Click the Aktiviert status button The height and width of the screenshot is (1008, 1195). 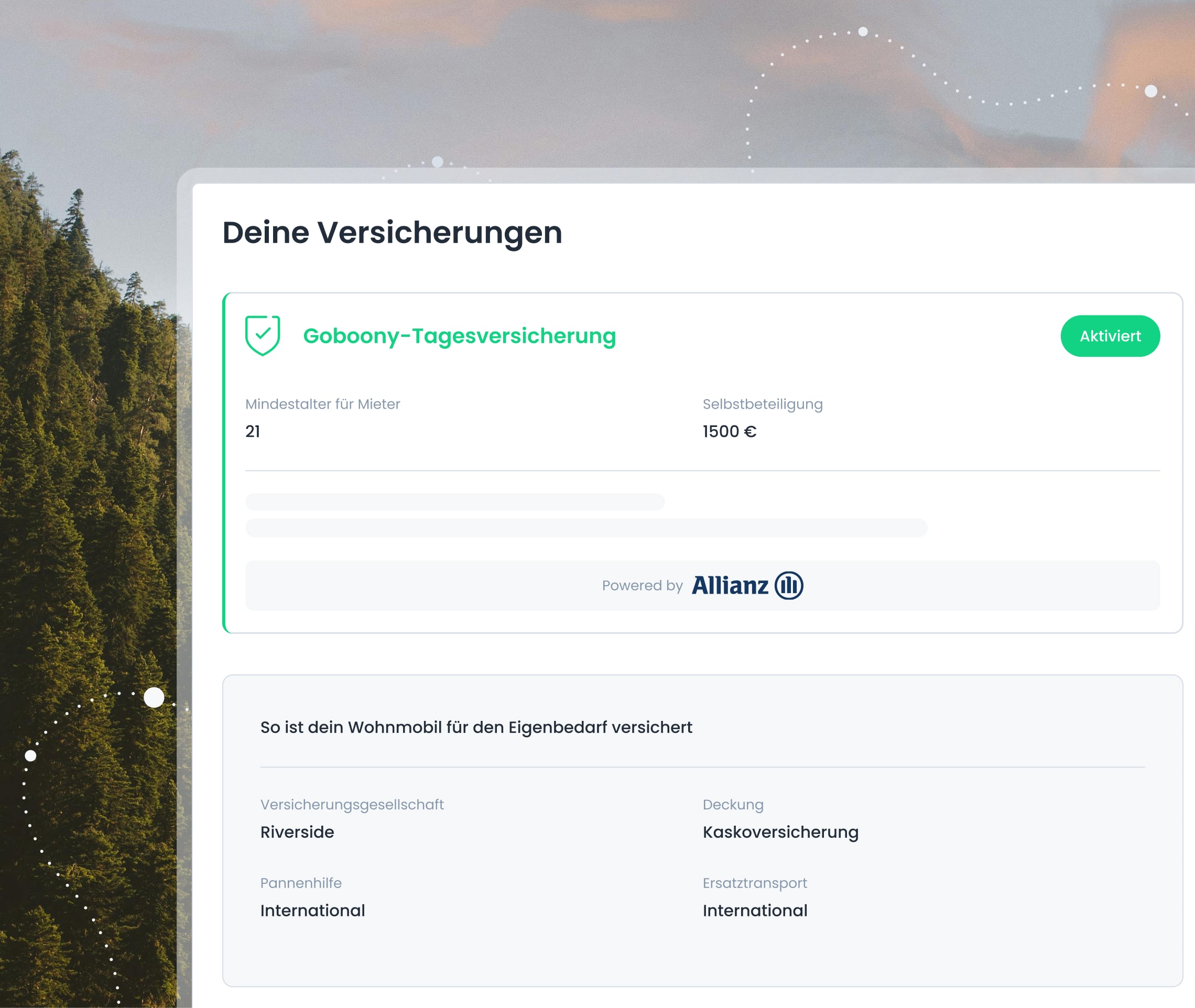tap(1110, 336)
